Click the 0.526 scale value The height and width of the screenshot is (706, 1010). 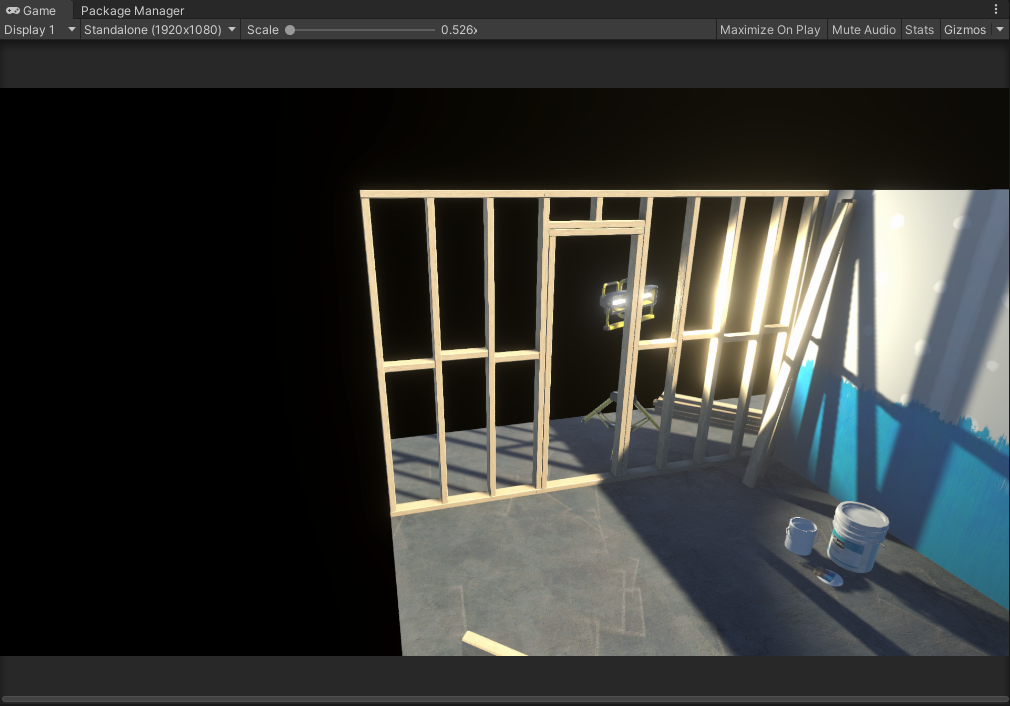coord(459,30)
